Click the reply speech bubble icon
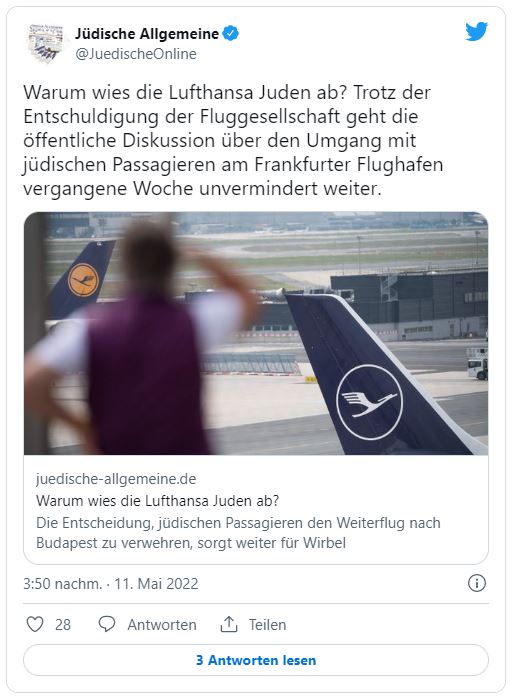Image resolution: width=512 pixels, height=699 pixels. (x=106, y=624)
